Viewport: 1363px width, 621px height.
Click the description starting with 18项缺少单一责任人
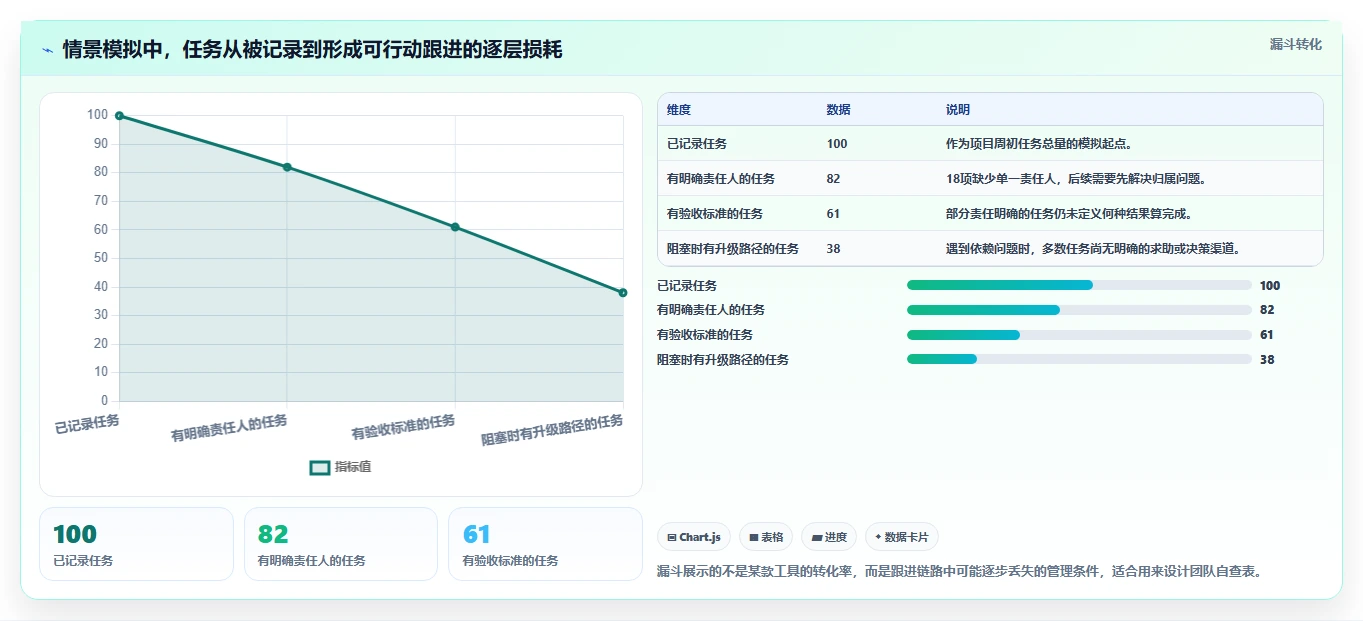(1076, 179)
